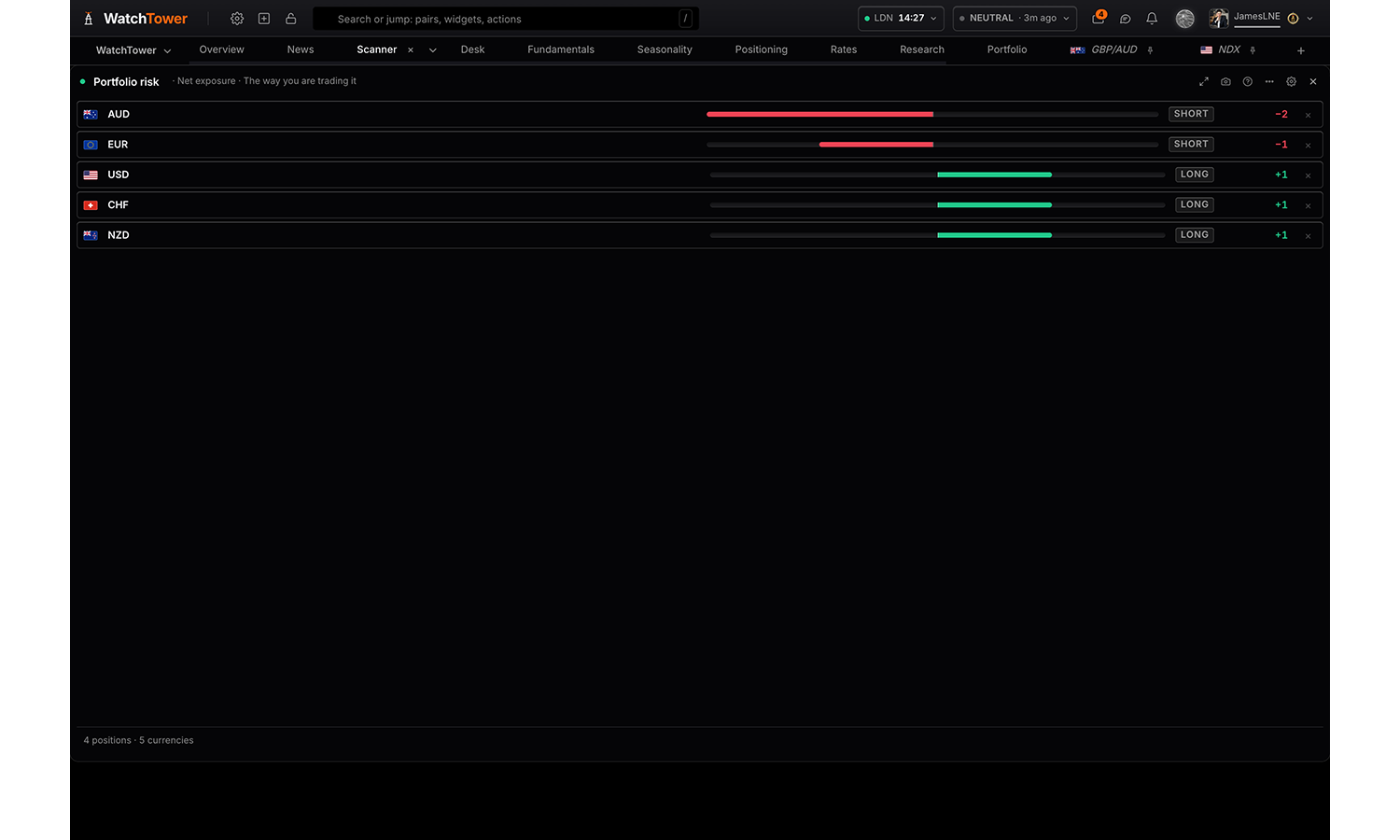Click the SHORT badge on the AUD row

coord(1191,114)
